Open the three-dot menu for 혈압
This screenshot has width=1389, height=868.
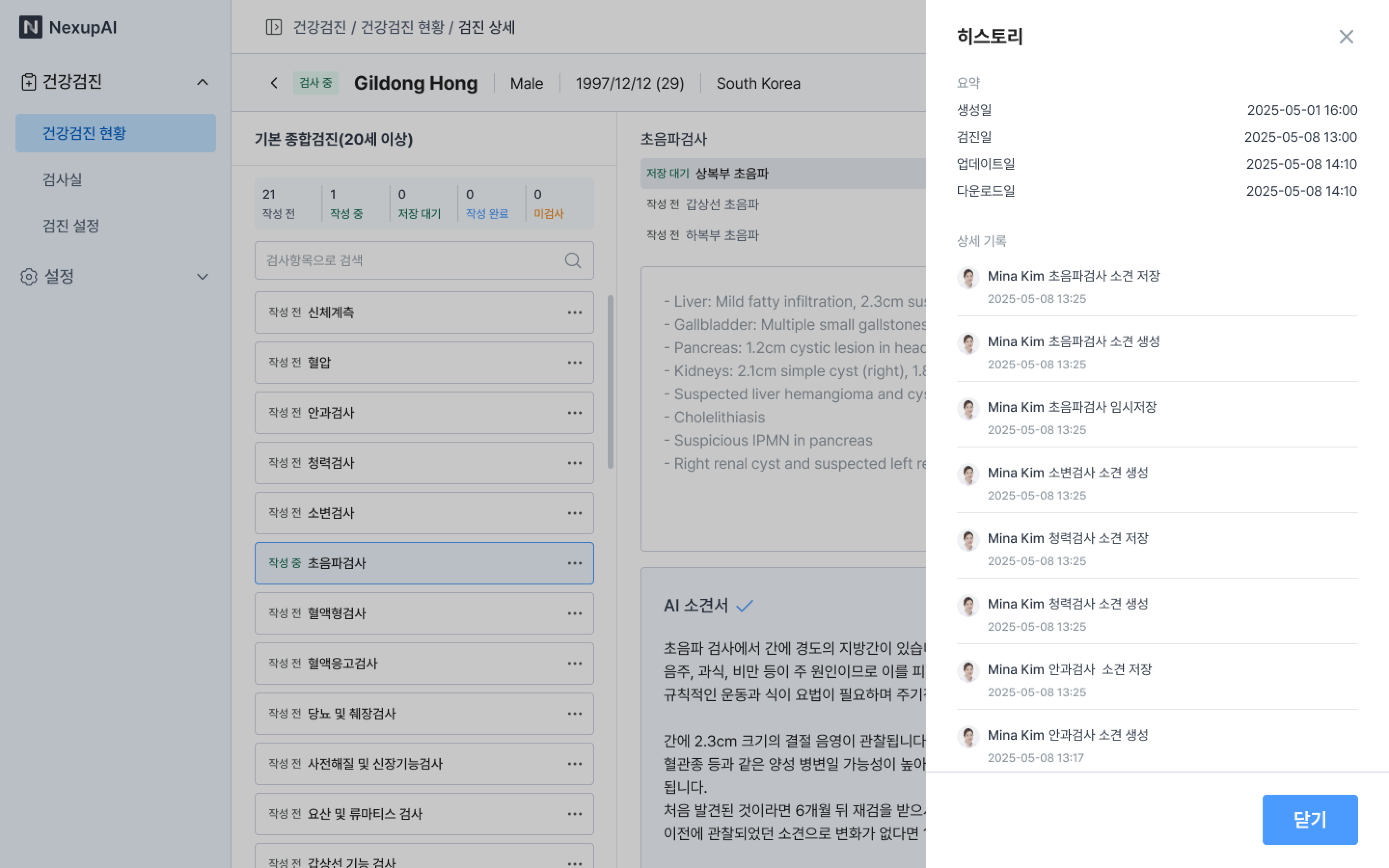(x=574, y=363)
